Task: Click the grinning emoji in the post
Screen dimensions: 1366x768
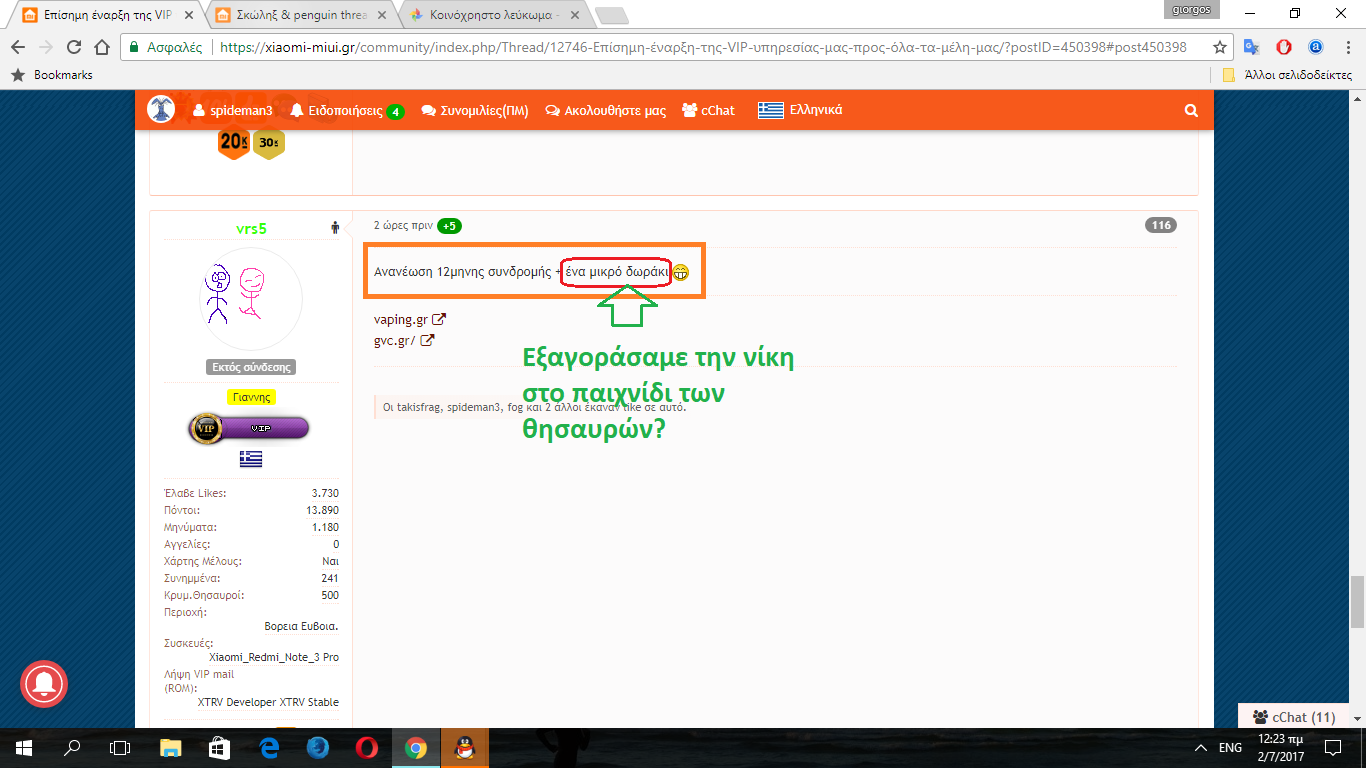Action: click(x=680, y=272)
